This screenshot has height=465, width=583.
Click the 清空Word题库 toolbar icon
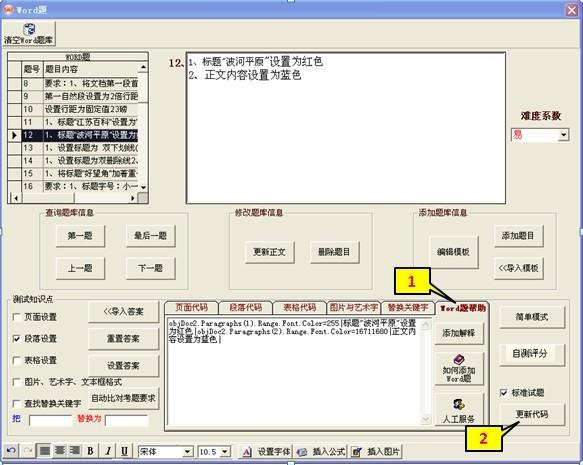[29, 33]
